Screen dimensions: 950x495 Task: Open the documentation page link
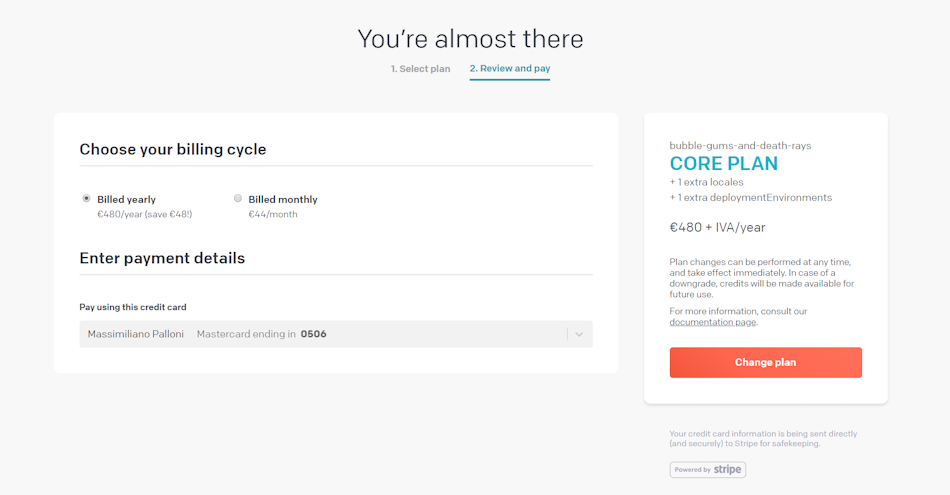712,322
